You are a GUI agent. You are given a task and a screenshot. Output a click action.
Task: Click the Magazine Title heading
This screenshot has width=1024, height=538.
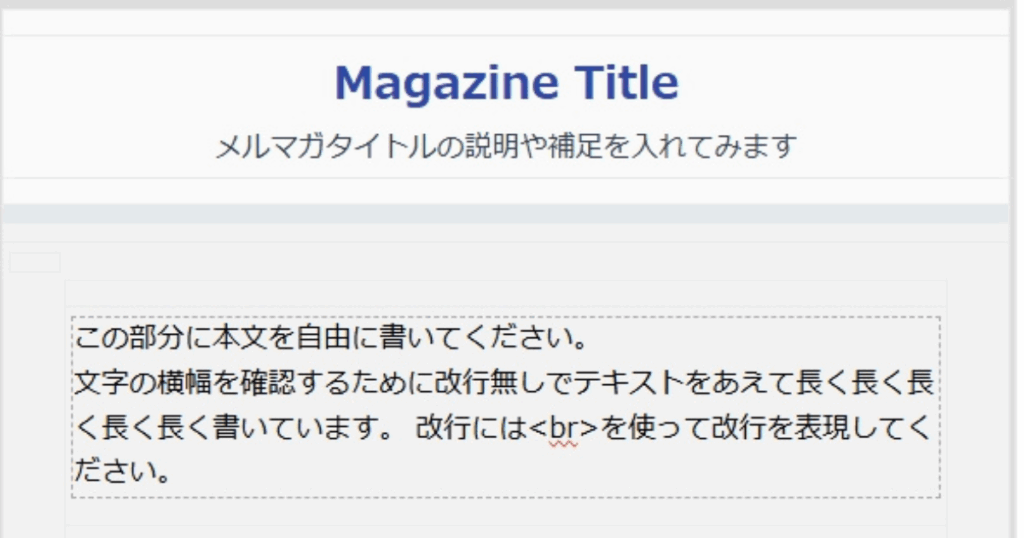click(x=506, y=83)
